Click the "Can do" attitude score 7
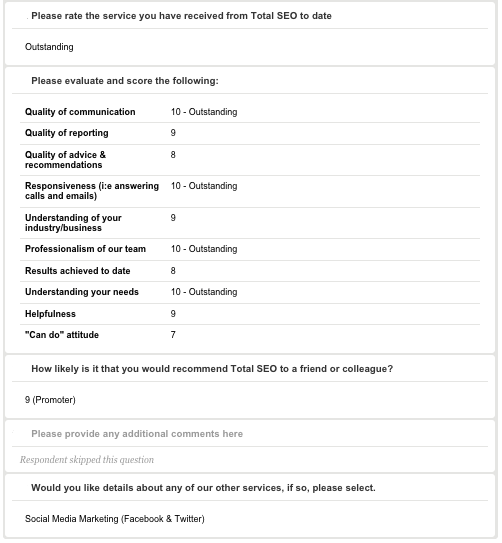Image resolution: width=502 pixels, height=543 pixels. coord(173,335)
